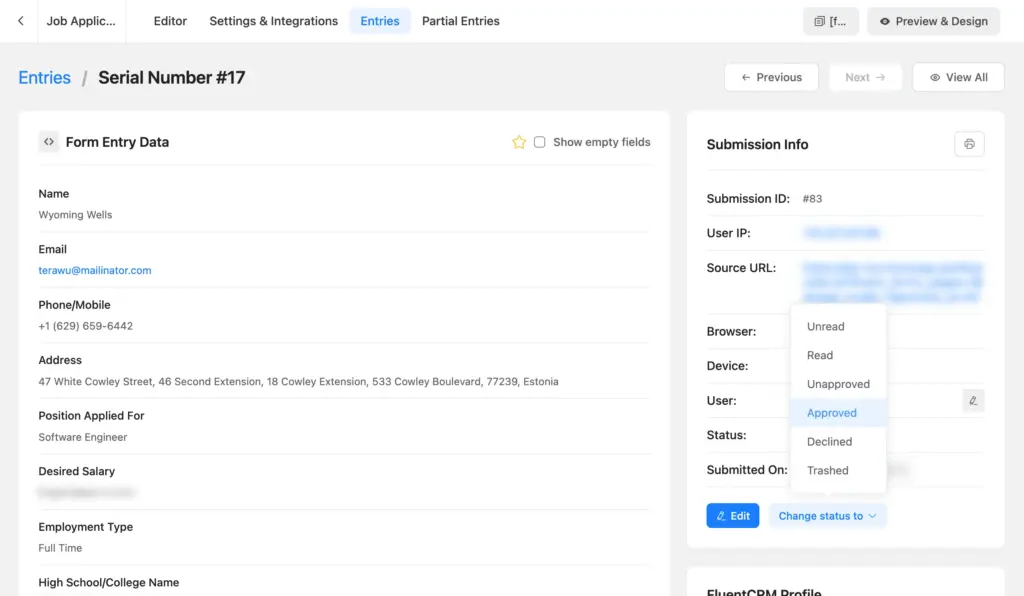This screenshot has height=596, width=1024.
Task: Click the address text ending in Estonia
Action: (298, 381)
